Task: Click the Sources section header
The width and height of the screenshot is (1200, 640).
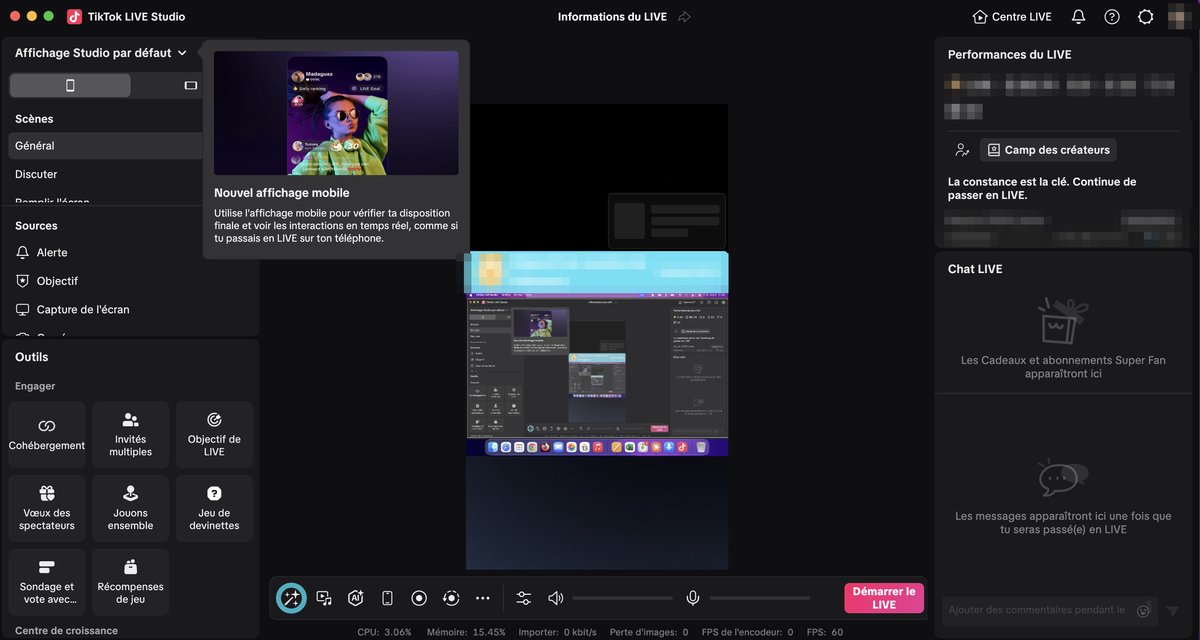Action: (36, 226)
